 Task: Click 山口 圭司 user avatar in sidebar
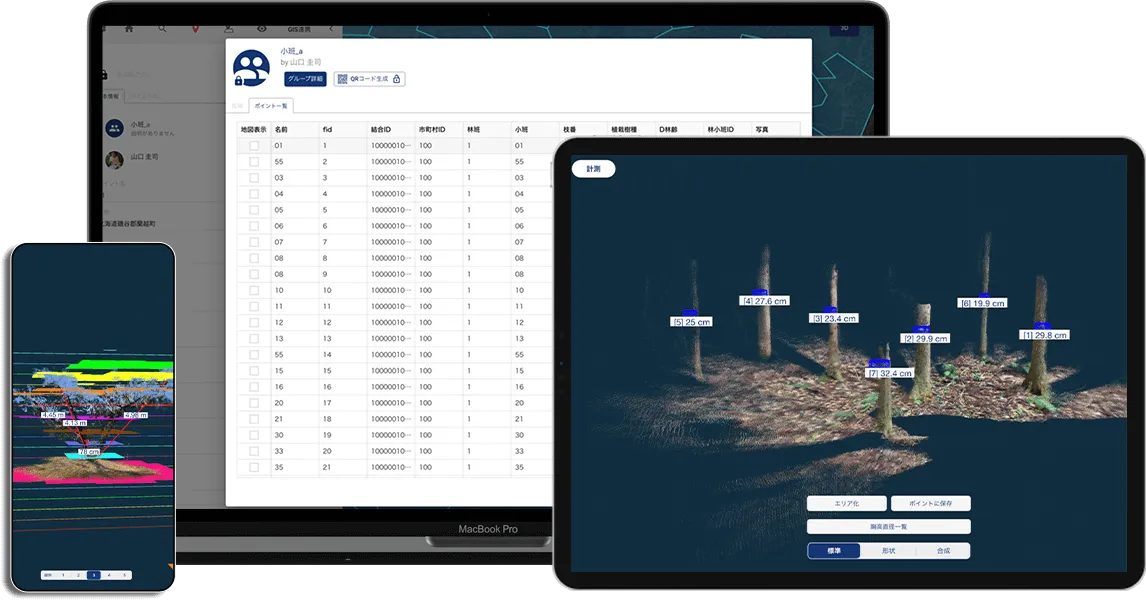(115, 158)
